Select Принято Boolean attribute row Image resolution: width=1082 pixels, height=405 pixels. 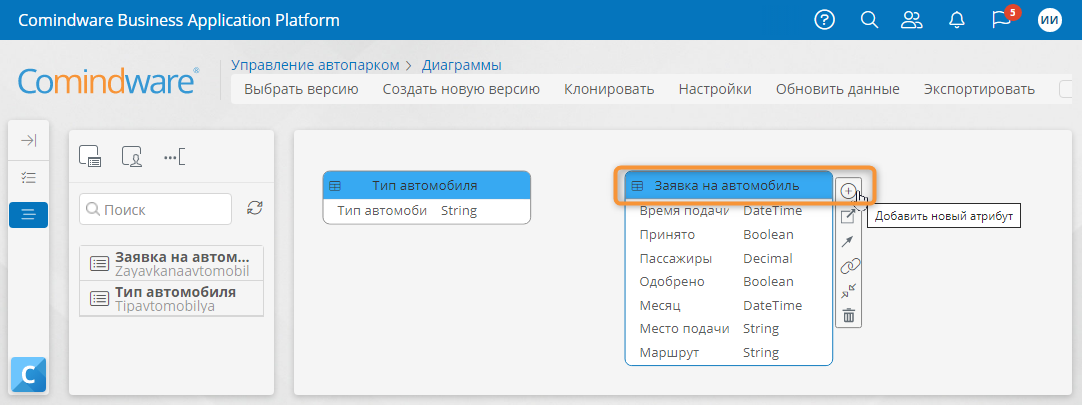(x=728, y=235)
